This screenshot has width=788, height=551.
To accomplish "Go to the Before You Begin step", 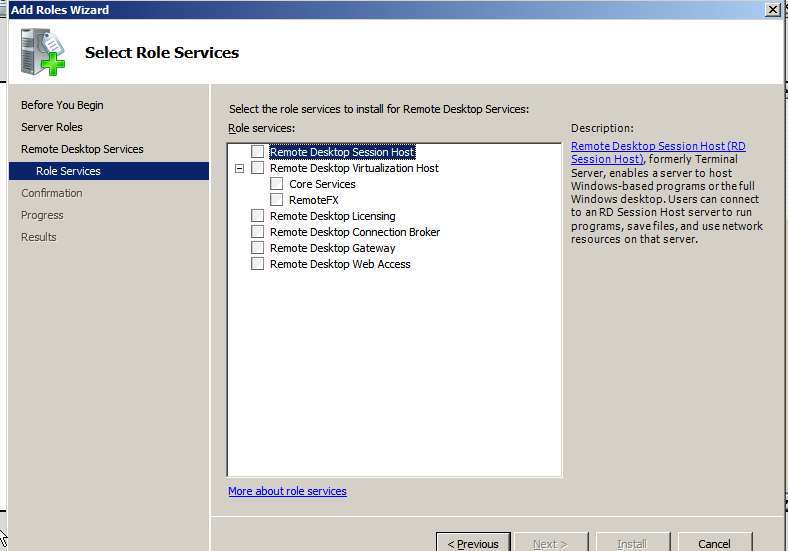I will 62,105.
